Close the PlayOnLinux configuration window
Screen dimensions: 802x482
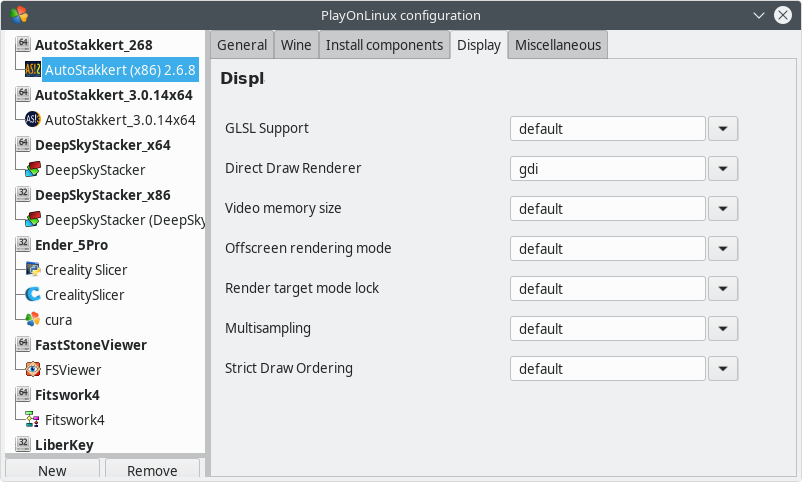[x=783, y=15]
